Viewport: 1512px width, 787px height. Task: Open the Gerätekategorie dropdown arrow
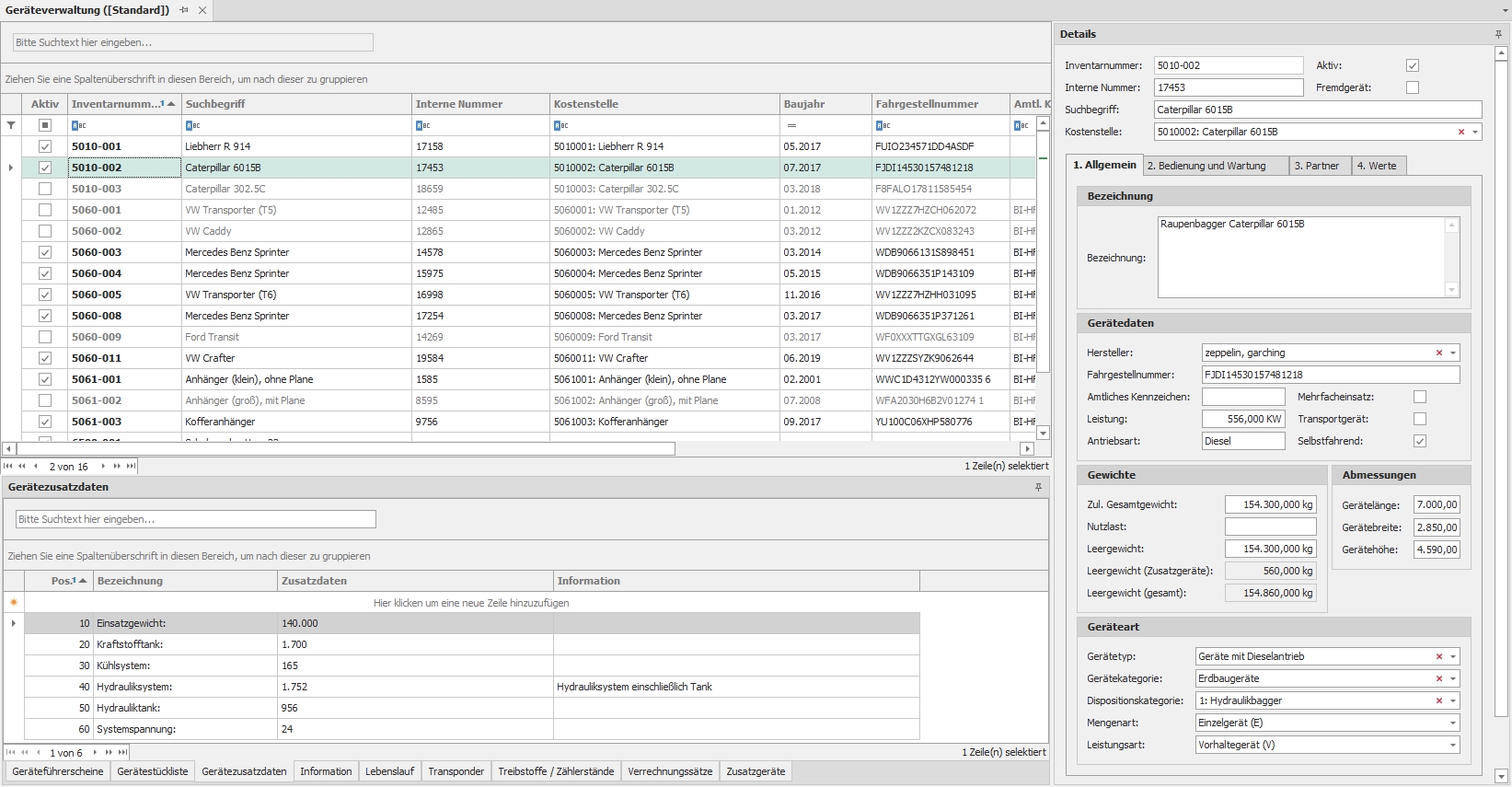point(1453,678)
